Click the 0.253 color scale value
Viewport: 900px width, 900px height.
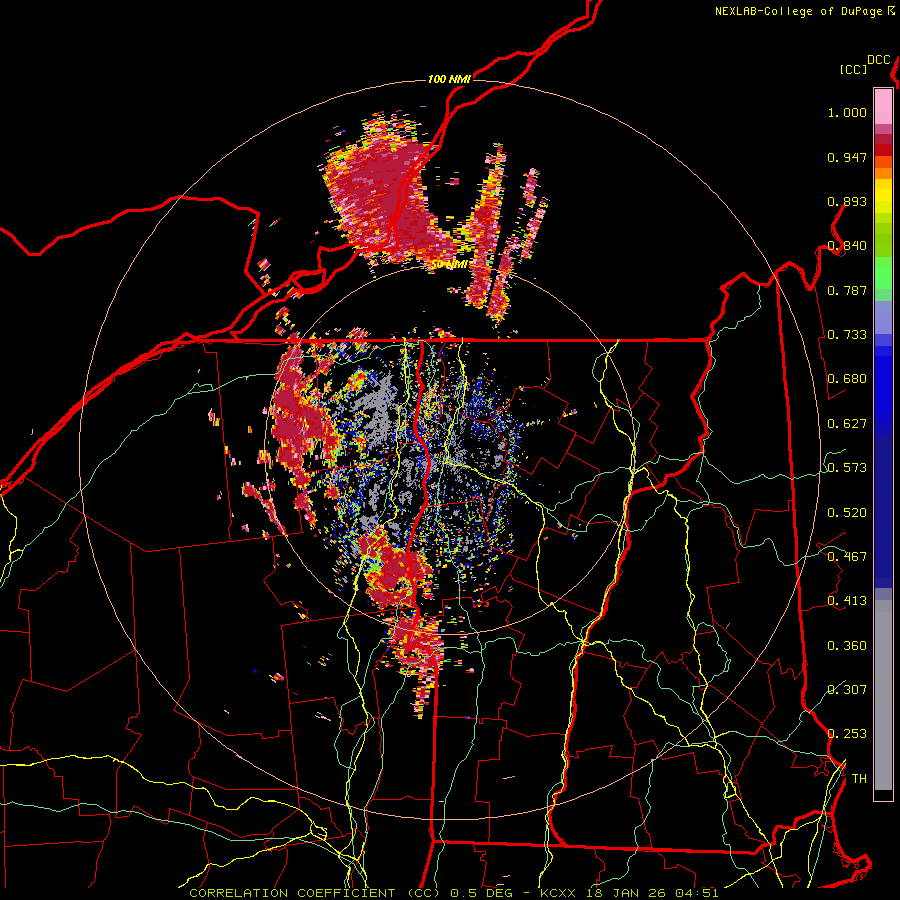(x=847, y=734)
